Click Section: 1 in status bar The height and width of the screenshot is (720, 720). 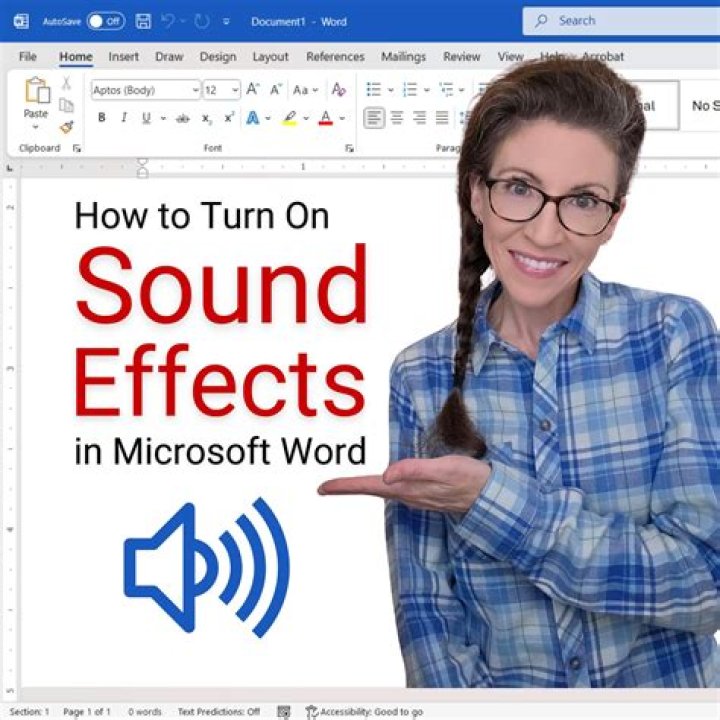coord(29,712)
